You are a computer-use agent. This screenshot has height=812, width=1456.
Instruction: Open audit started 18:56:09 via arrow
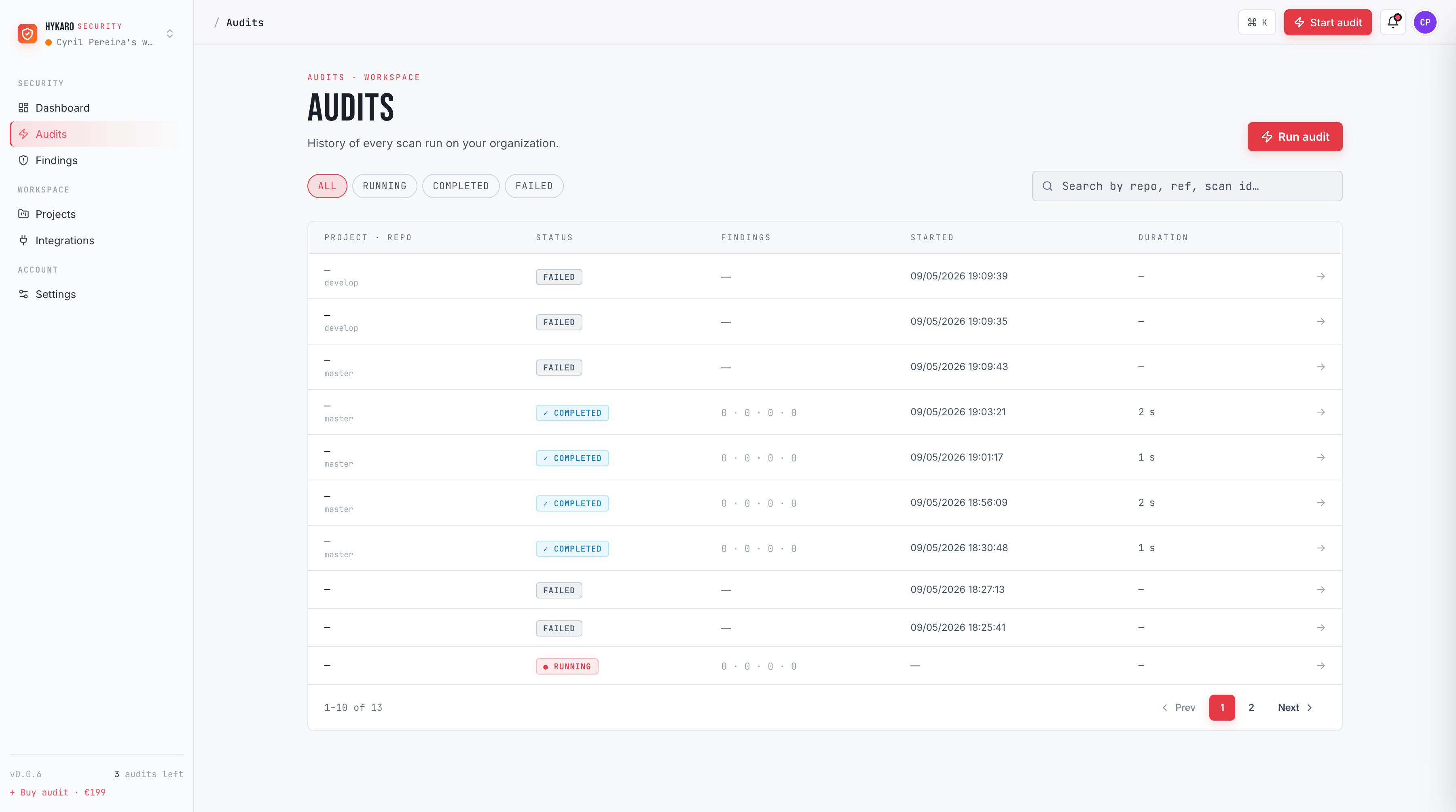click(1321, 502)
